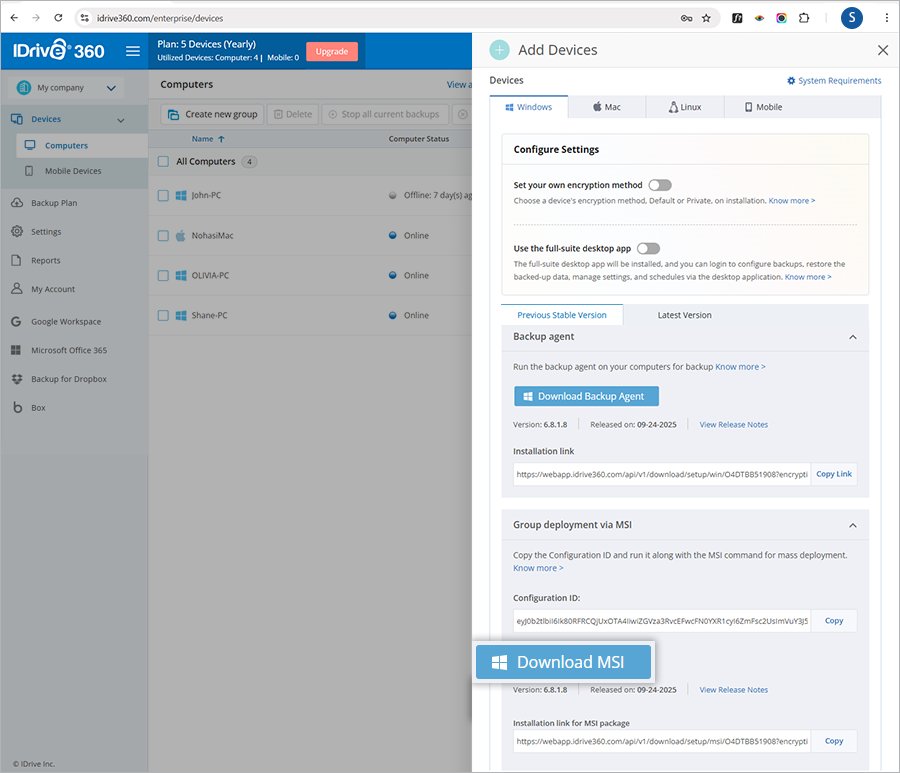Image resolution: width=900 pixels, height=773 pixels.
Task: Click the Windows icon beside John-PC
Action: pos(181,196)
